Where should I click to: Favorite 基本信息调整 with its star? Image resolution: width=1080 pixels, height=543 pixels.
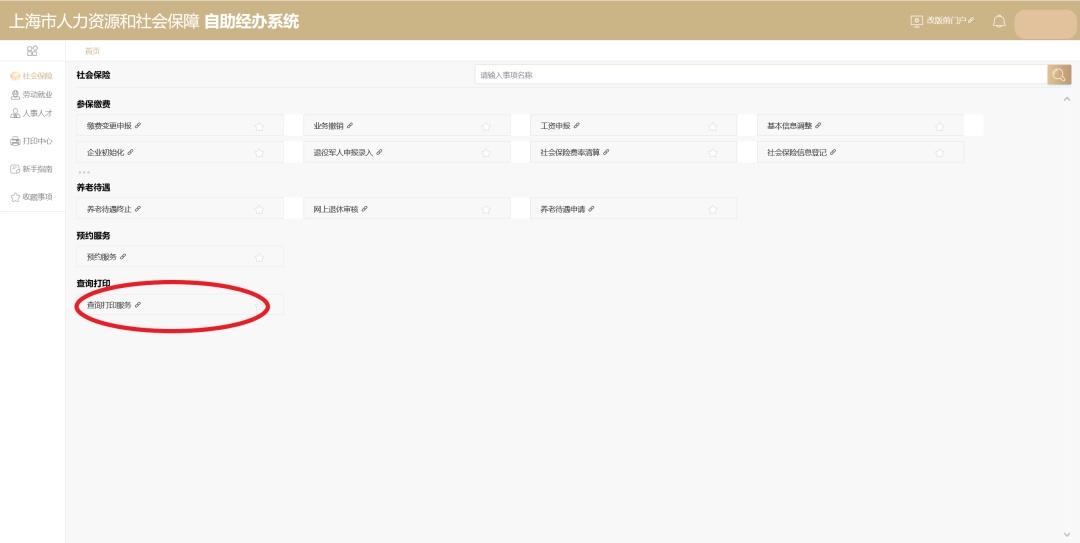(939, 127)
